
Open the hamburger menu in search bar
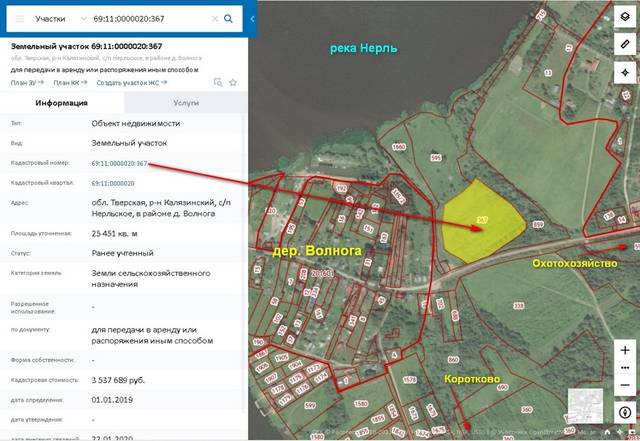(x=17, y=18)
